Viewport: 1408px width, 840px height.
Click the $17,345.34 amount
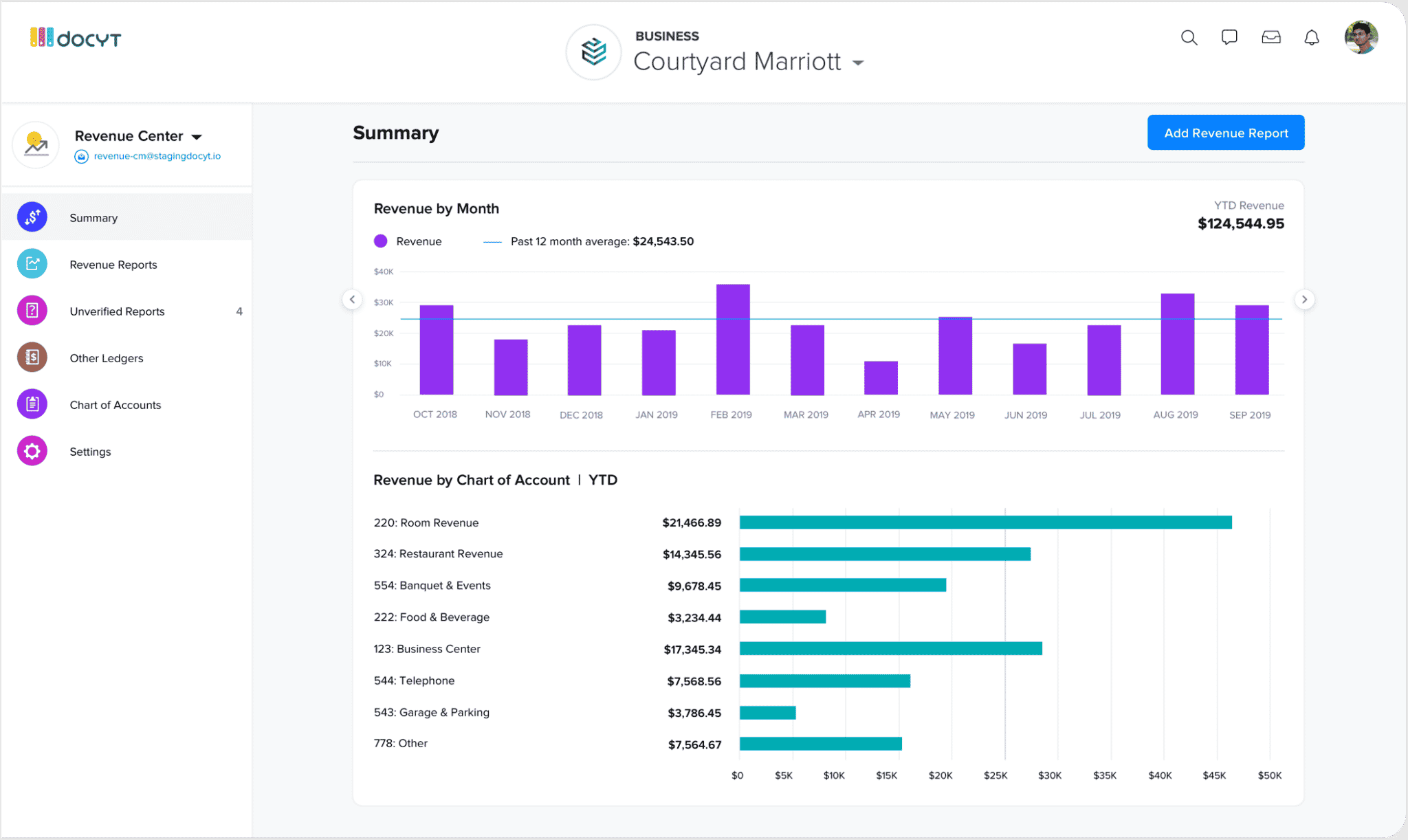coord(692,650)
